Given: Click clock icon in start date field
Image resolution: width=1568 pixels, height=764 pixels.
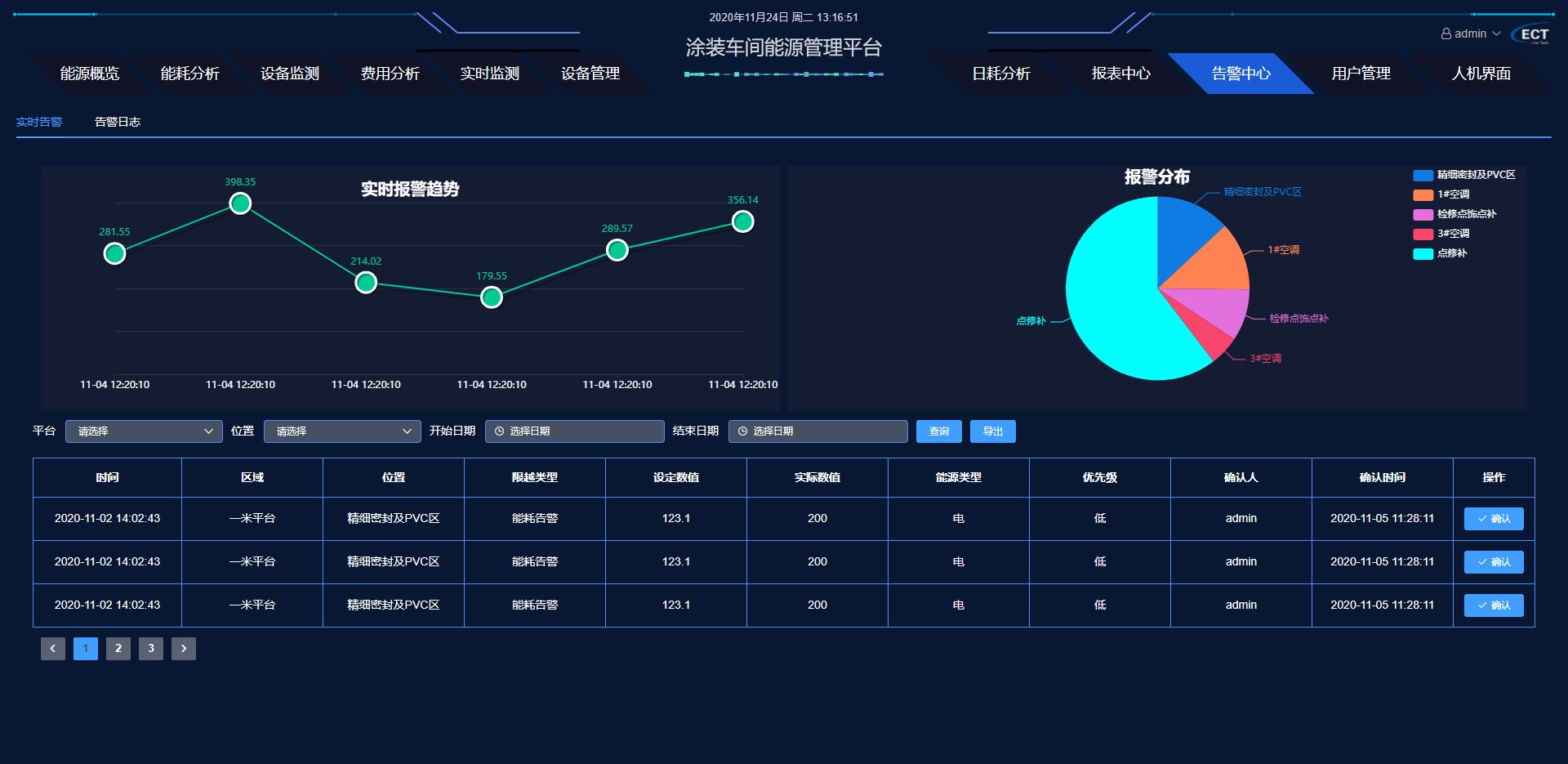Looking at the screenshot, I should [x=499, y=431].
